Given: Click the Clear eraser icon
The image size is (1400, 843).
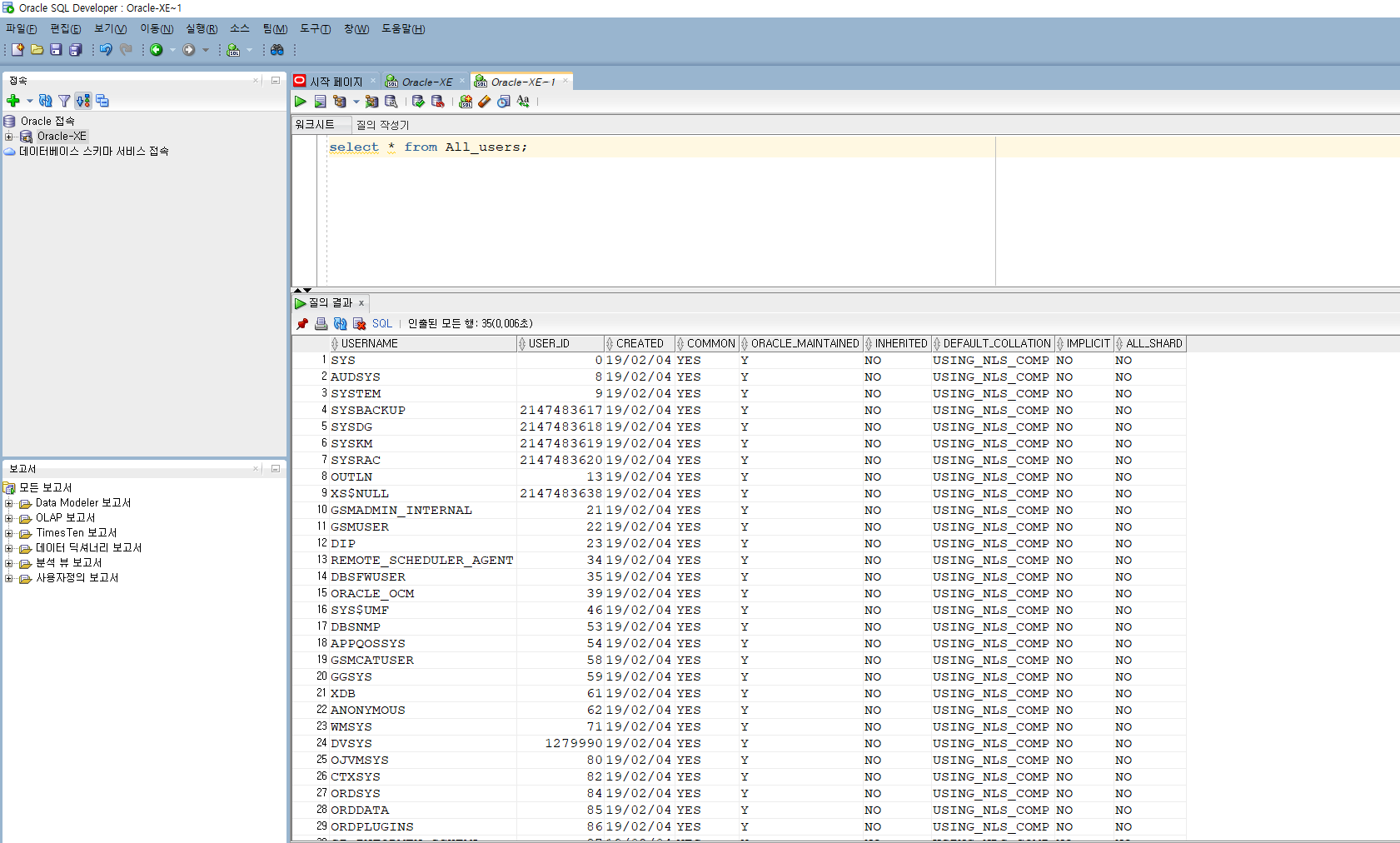Looking at the screenshot, I should (x=484, y=102).
